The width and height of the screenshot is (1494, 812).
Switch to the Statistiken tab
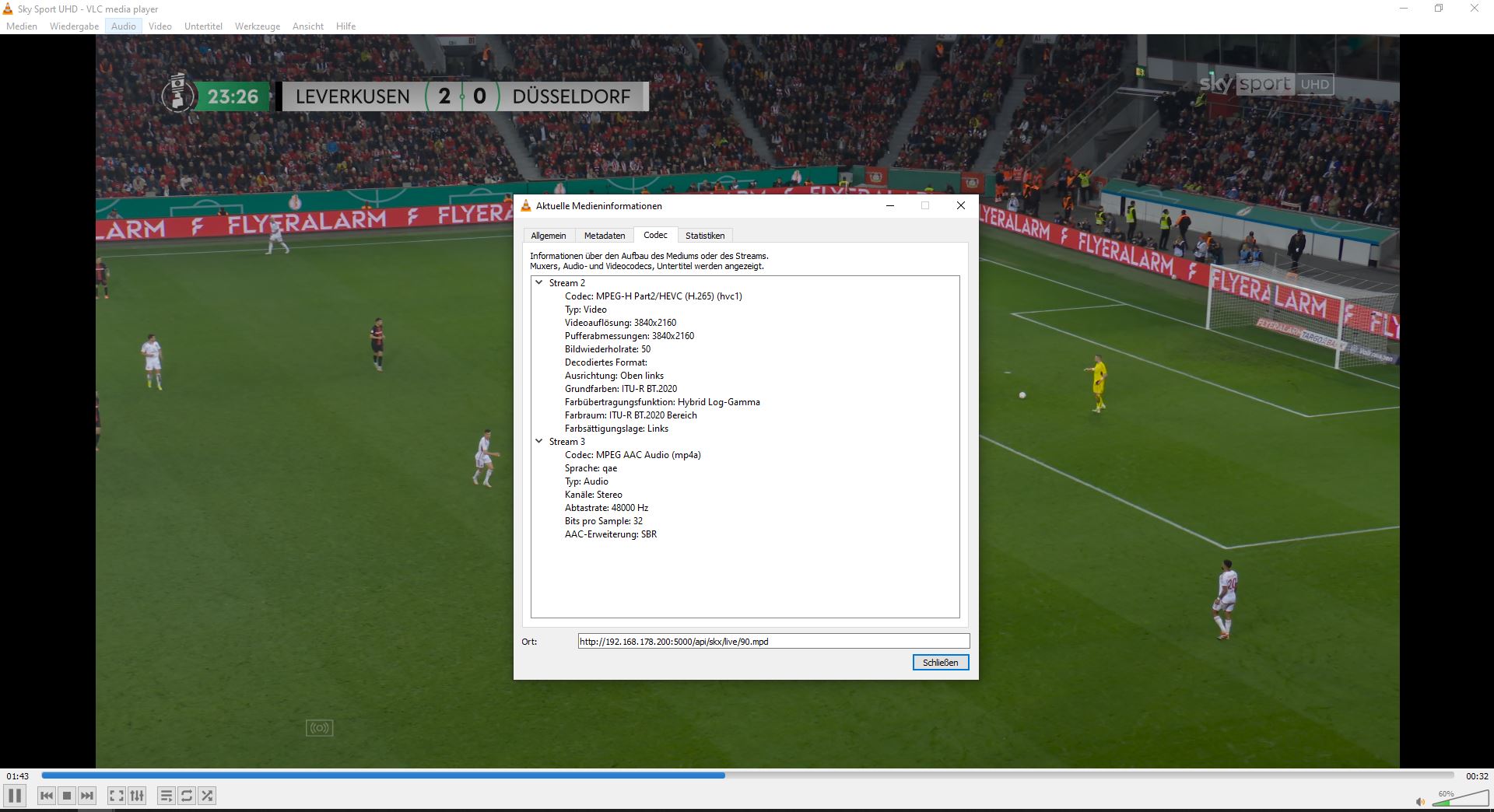pyautogui.click(x=705, y=236)
